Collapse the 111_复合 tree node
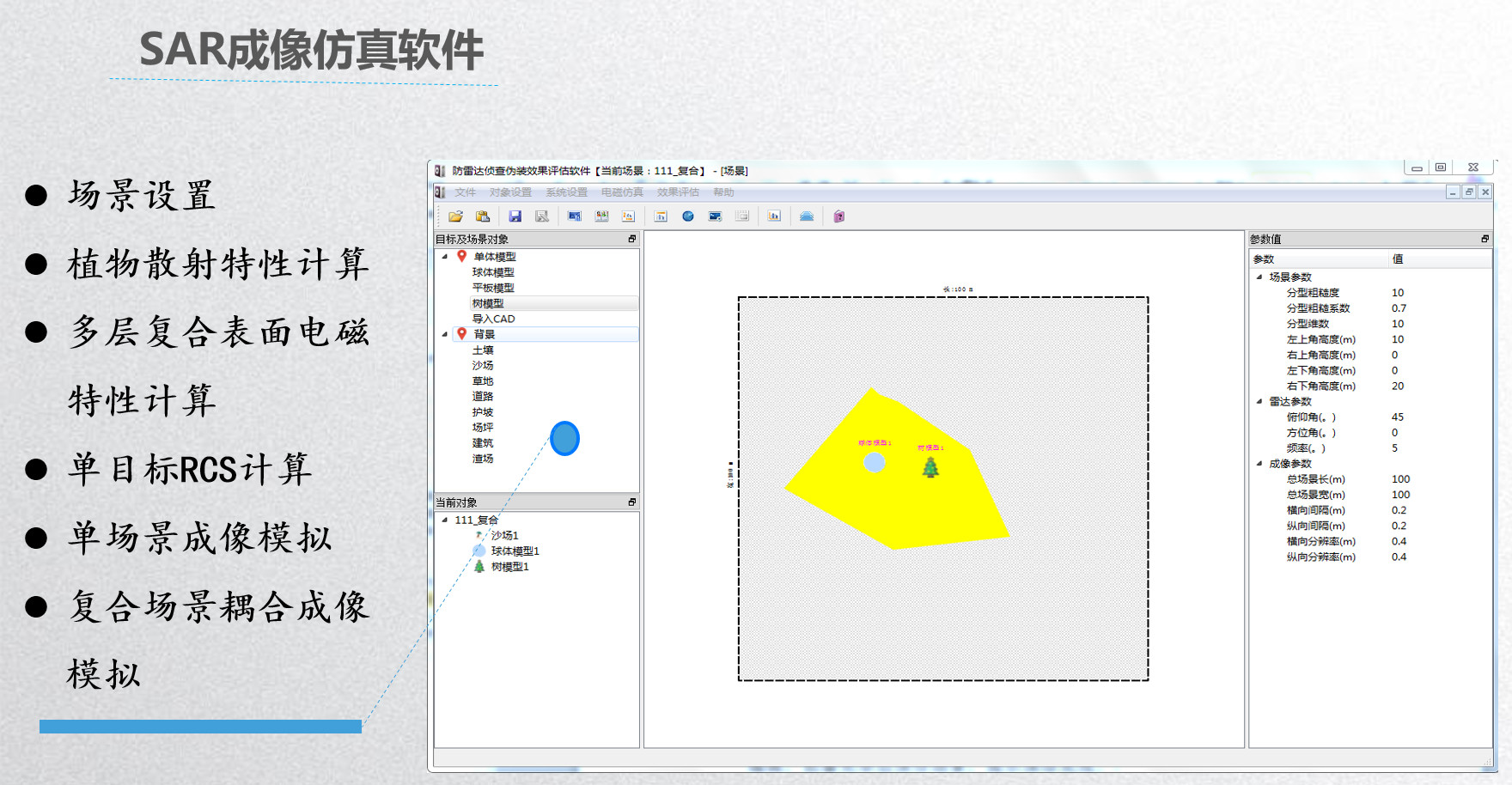Viewport: 1512px width, 785px height. point(445,520)
